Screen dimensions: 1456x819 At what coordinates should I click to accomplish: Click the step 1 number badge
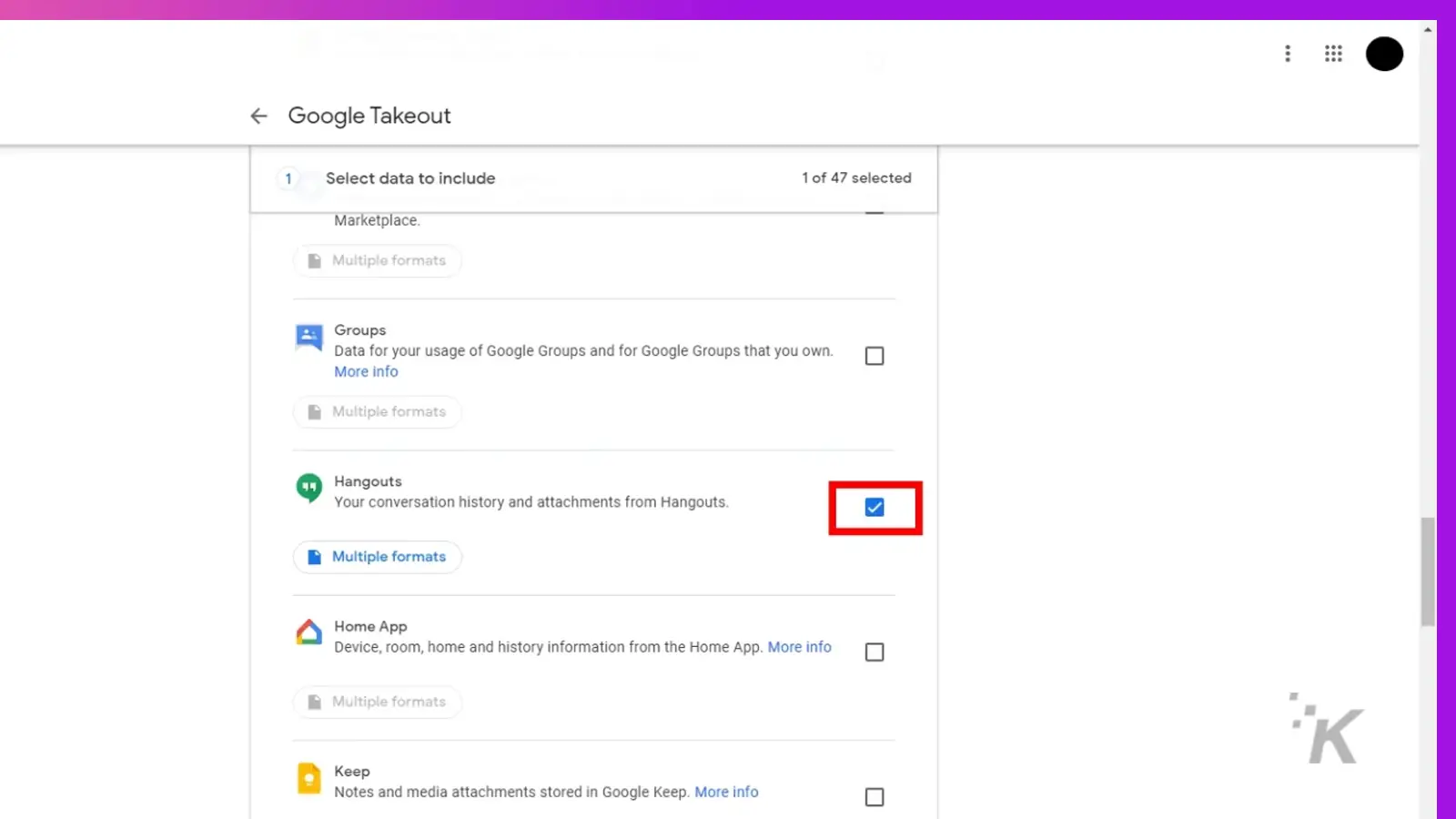pyautogui.click(x=288, y=178)
